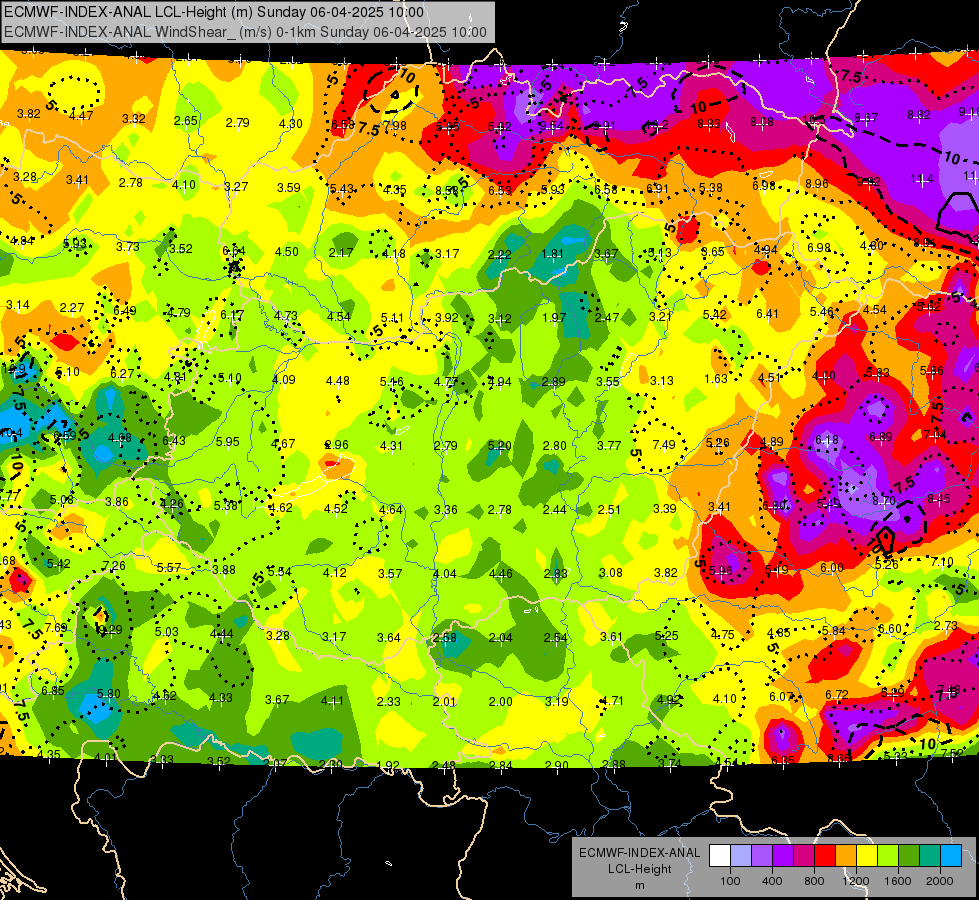The width and height of the screenshot is (979, 900).
Task: Click the wind shear value 5.80
Action: (109, 693)
